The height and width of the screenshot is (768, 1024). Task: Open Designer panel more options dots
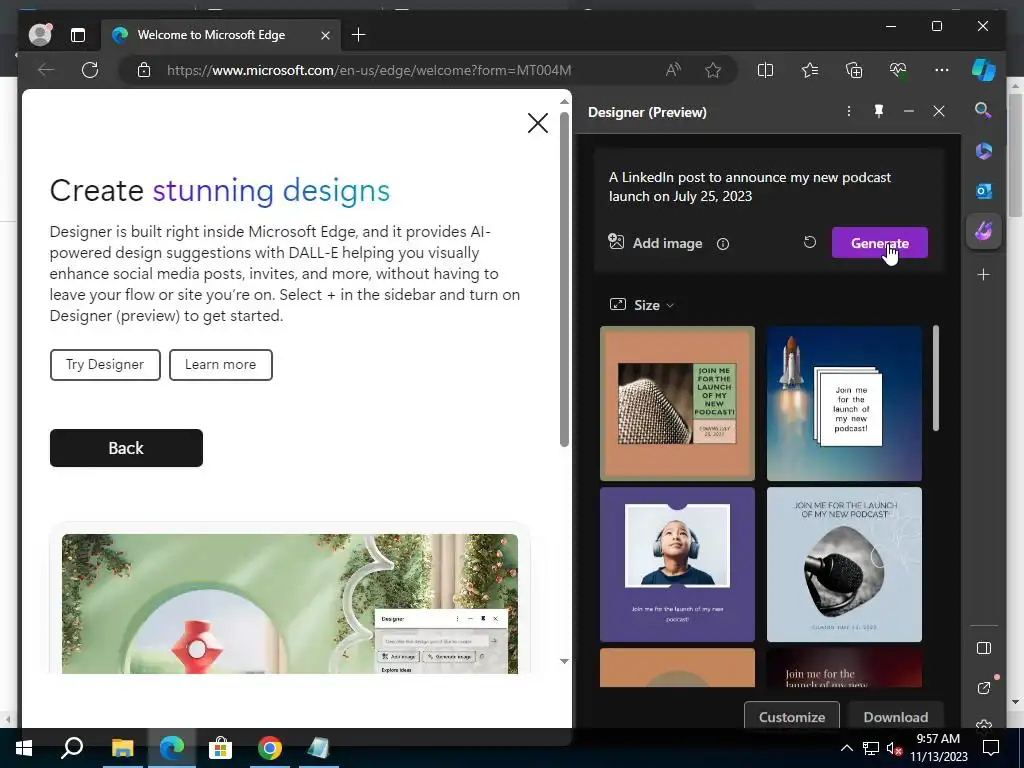849,112
